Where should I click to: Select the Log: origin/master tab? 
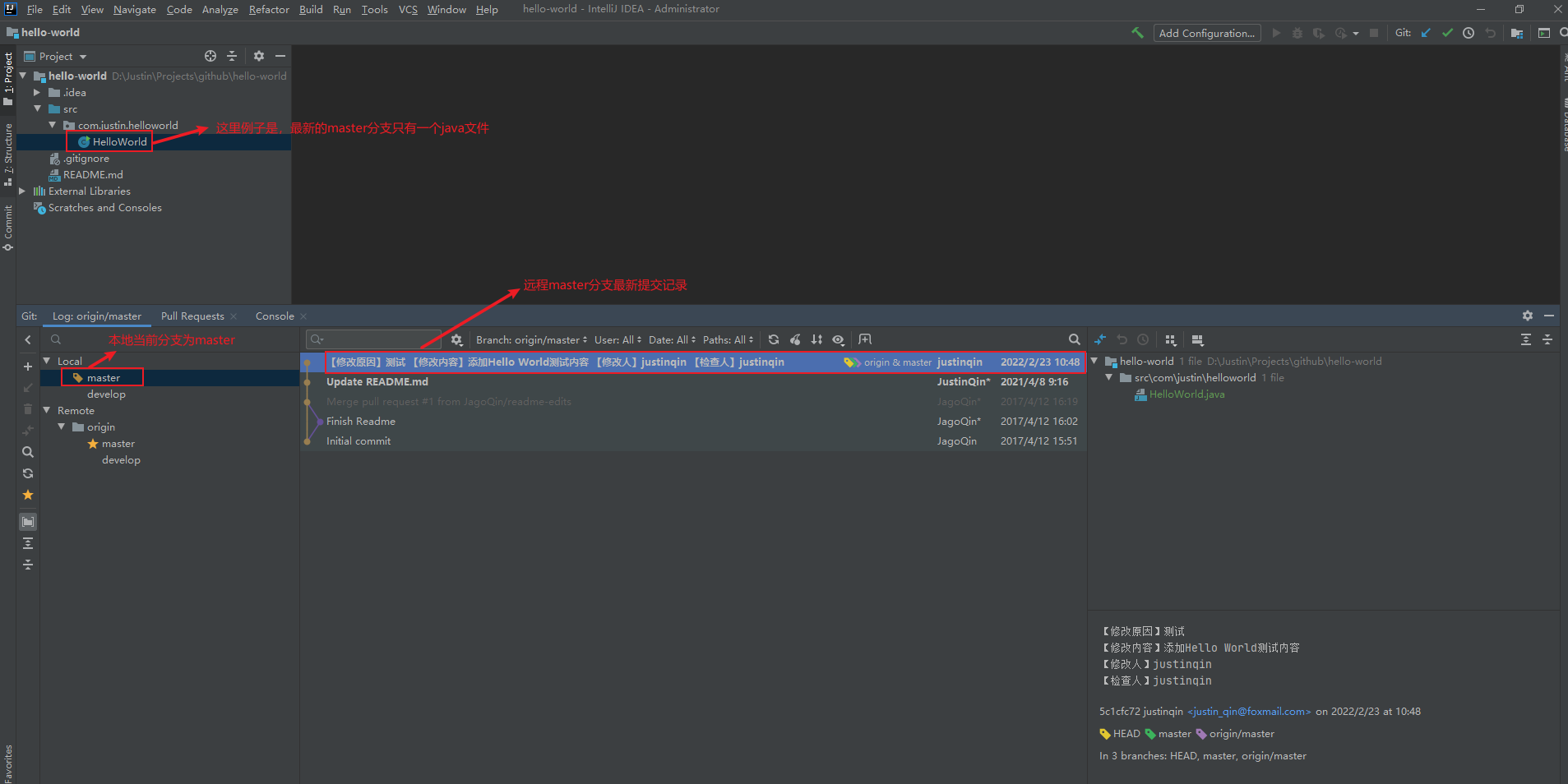97,316
